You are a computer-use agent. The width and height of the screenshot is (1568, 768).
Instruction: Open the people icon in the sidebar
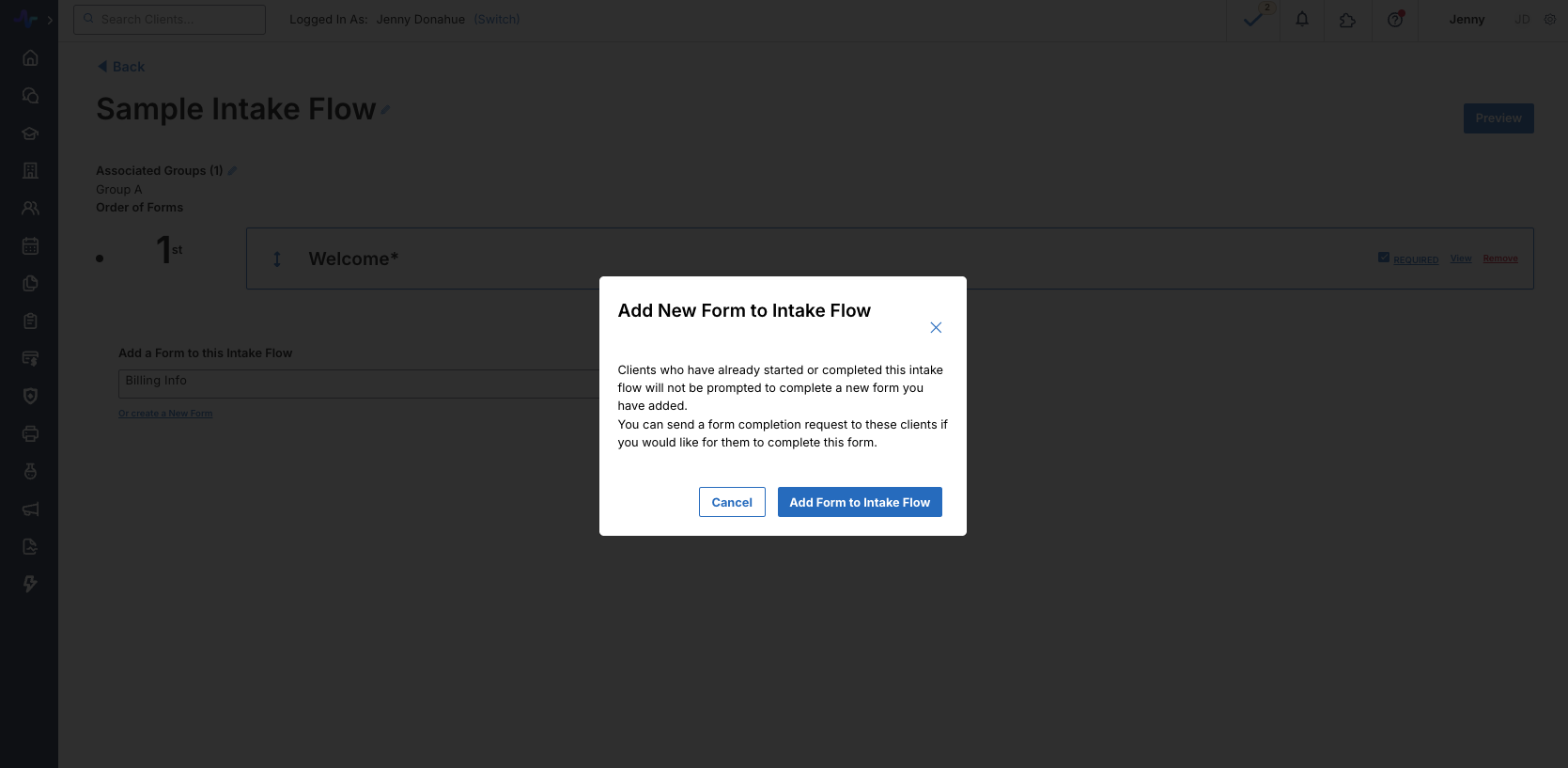(x=30, y=209)
